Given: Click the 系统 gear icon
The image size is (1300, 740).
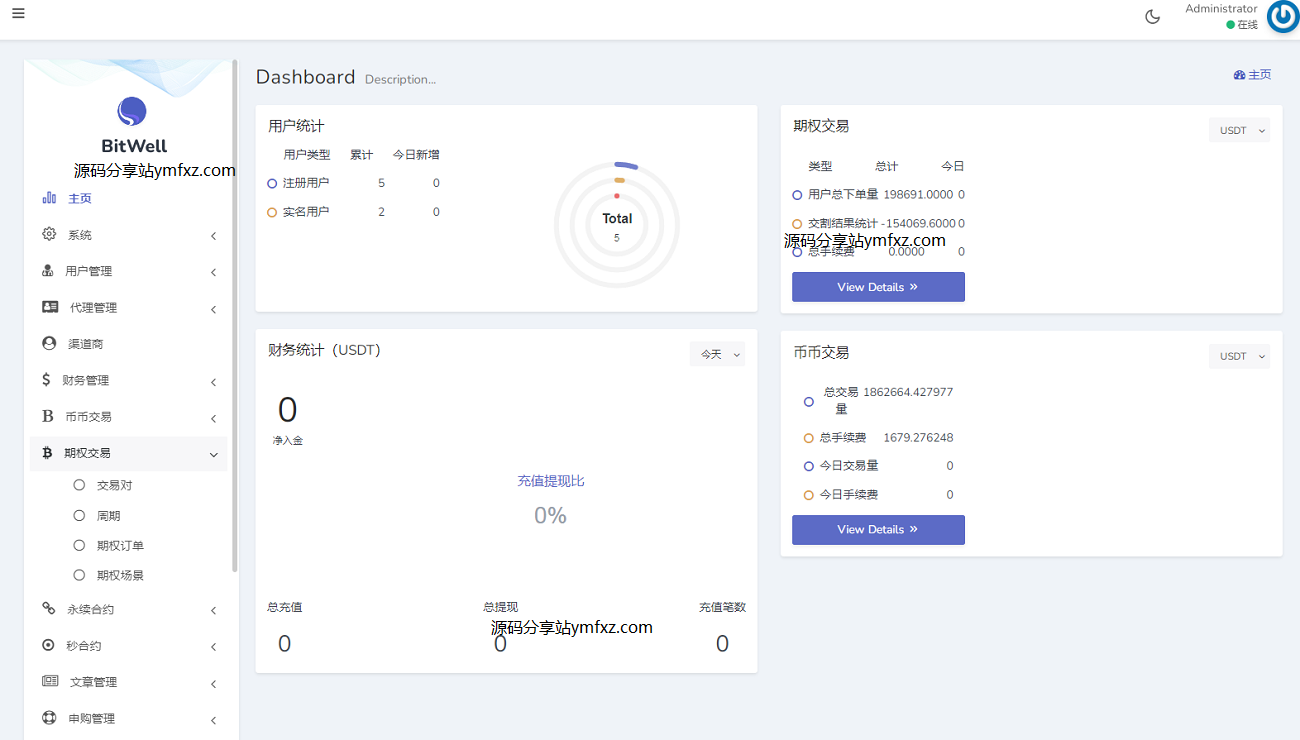Looking at the screenshot, I should click(49, 234).
